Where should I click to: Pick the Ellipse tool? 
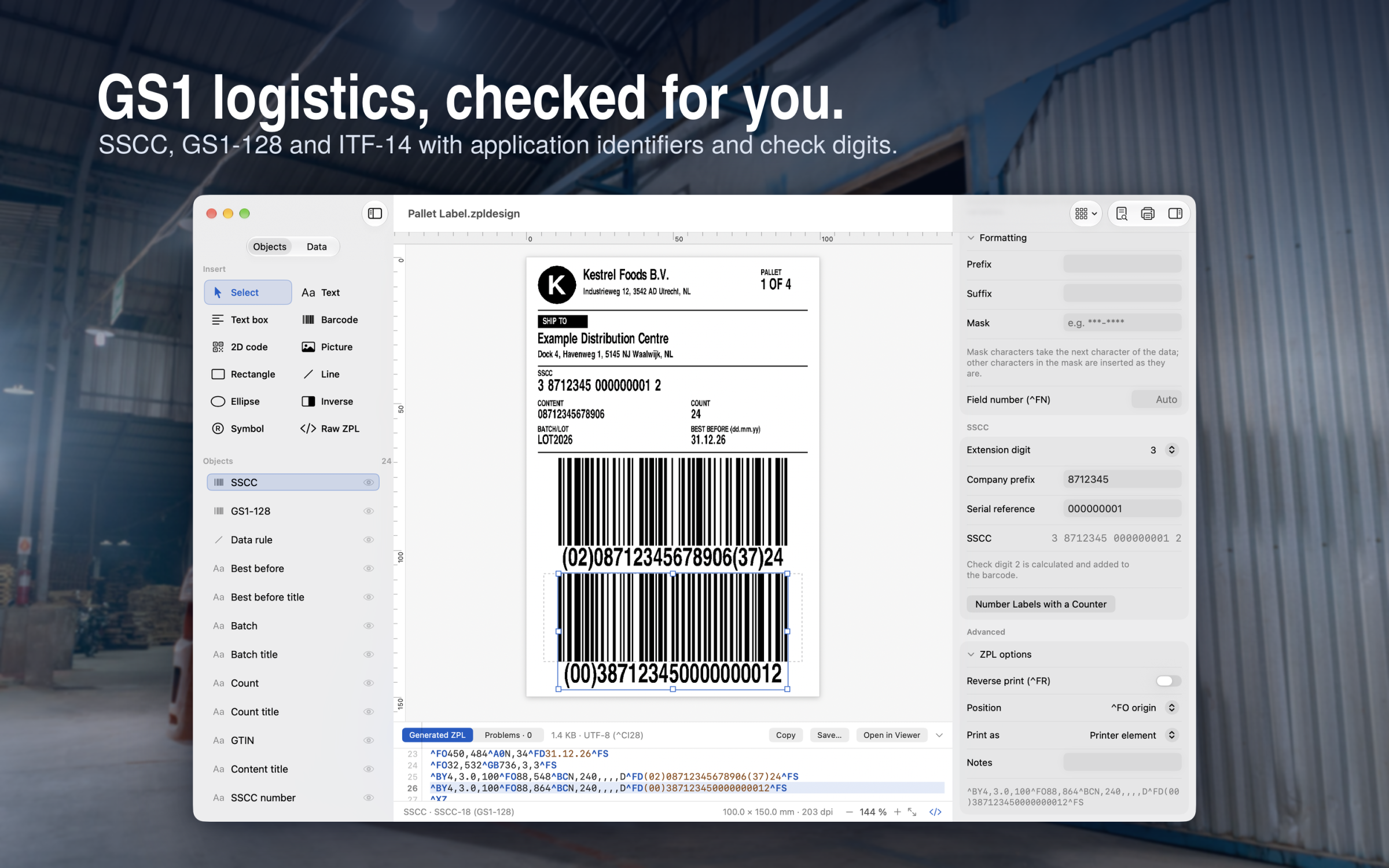tap(236, 401)
